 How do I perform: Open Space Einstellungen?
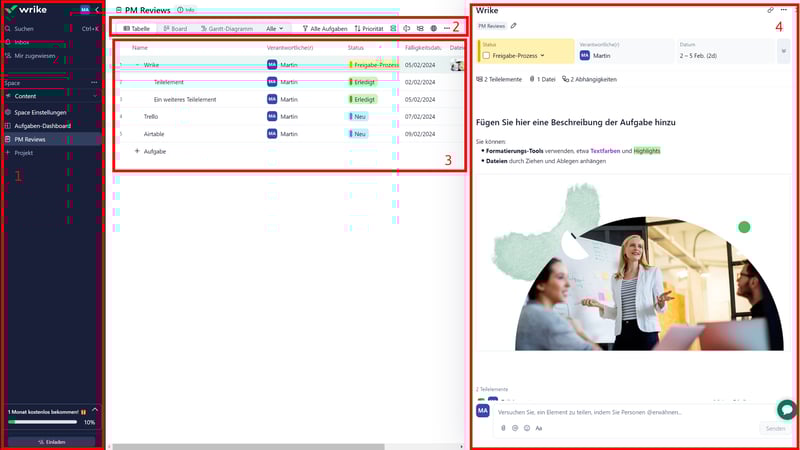click(40, 112)
